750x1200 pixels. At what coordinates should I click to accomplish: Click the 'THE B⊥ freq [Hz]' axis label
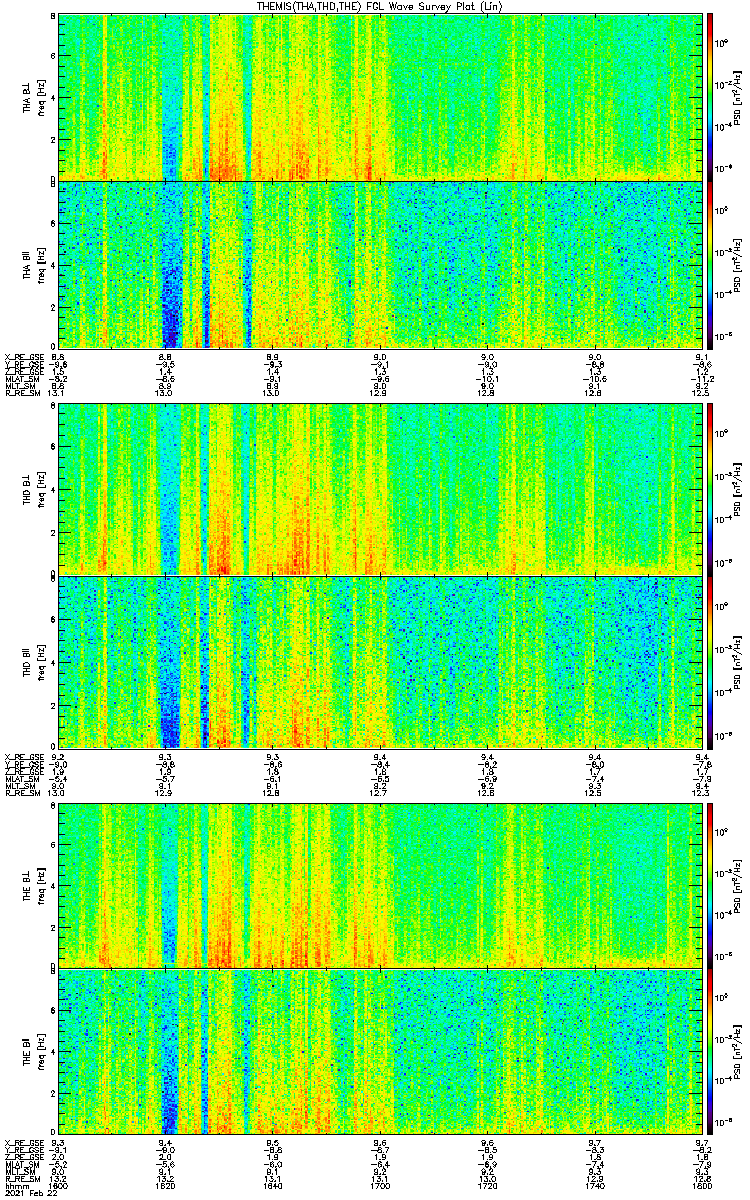coord(33,884)
